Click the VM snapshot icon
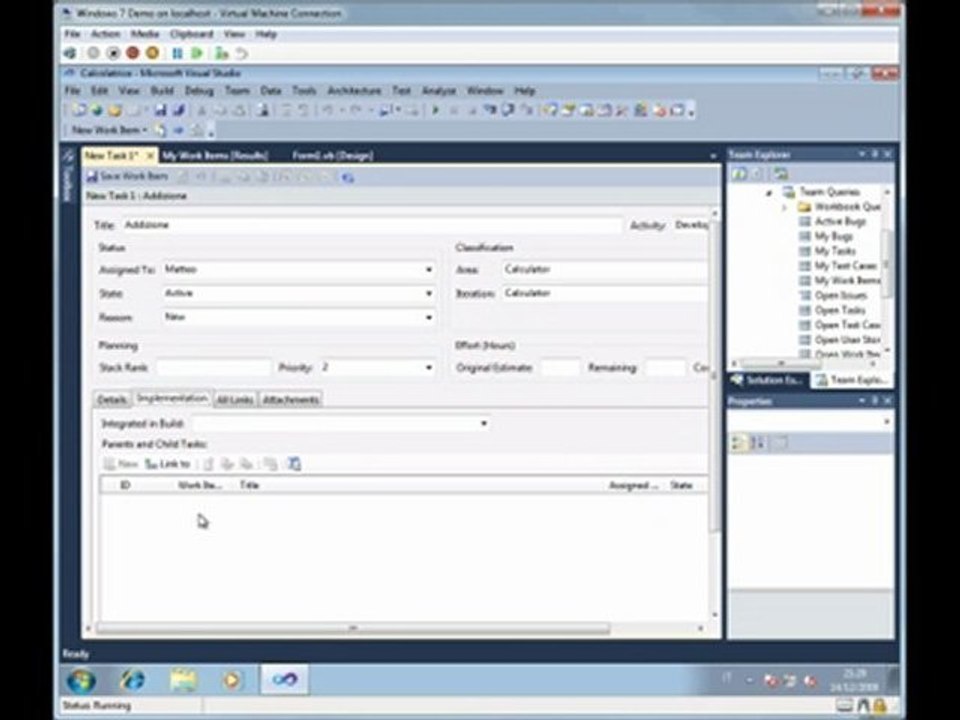 tap(222, 54)
